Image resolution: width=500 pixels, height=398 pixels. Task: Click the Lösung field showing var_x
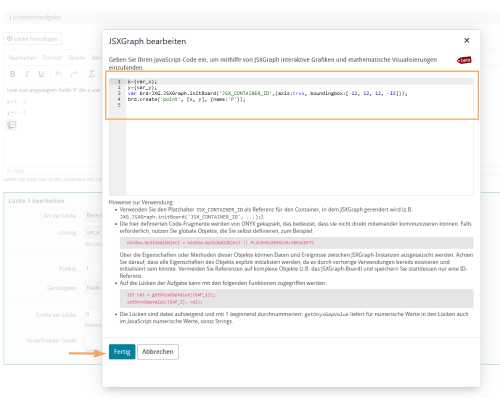(93, 232)
